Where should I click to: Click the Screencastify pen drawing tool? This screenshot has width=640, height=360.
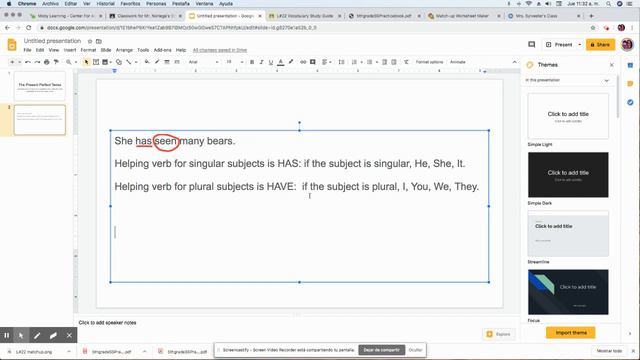point(37,336)
